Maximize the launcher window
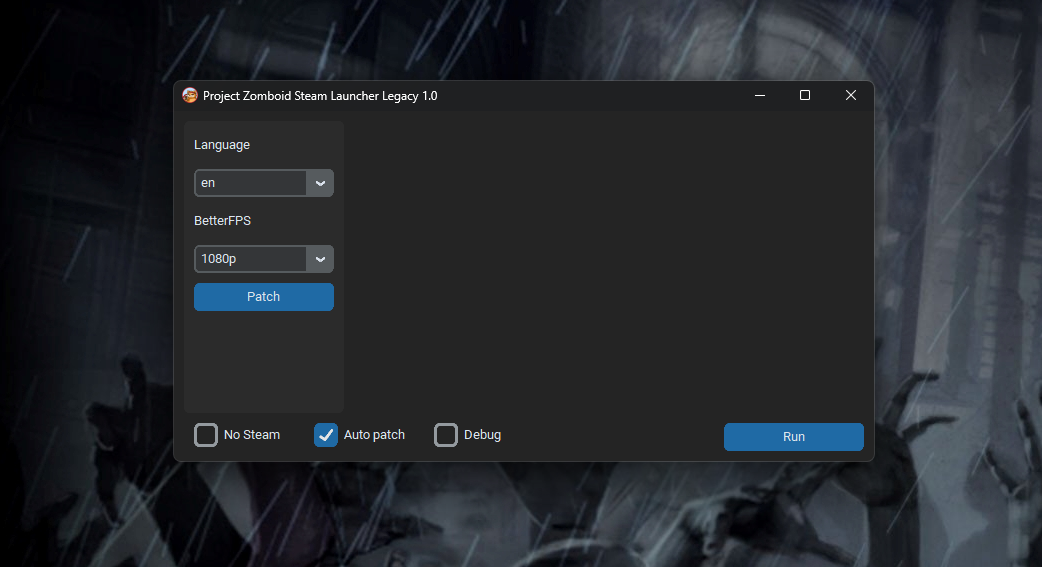The height and width of the screenshot is (567, 1042). [x=805, y=96]
